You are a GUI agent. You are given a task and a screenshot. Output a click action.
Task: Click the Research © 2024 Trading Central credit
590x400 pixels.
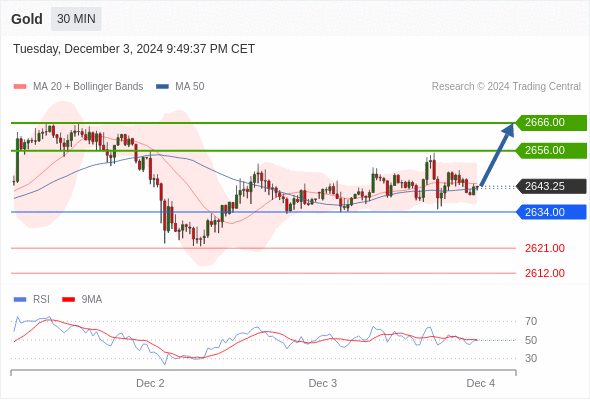[506, 87]
